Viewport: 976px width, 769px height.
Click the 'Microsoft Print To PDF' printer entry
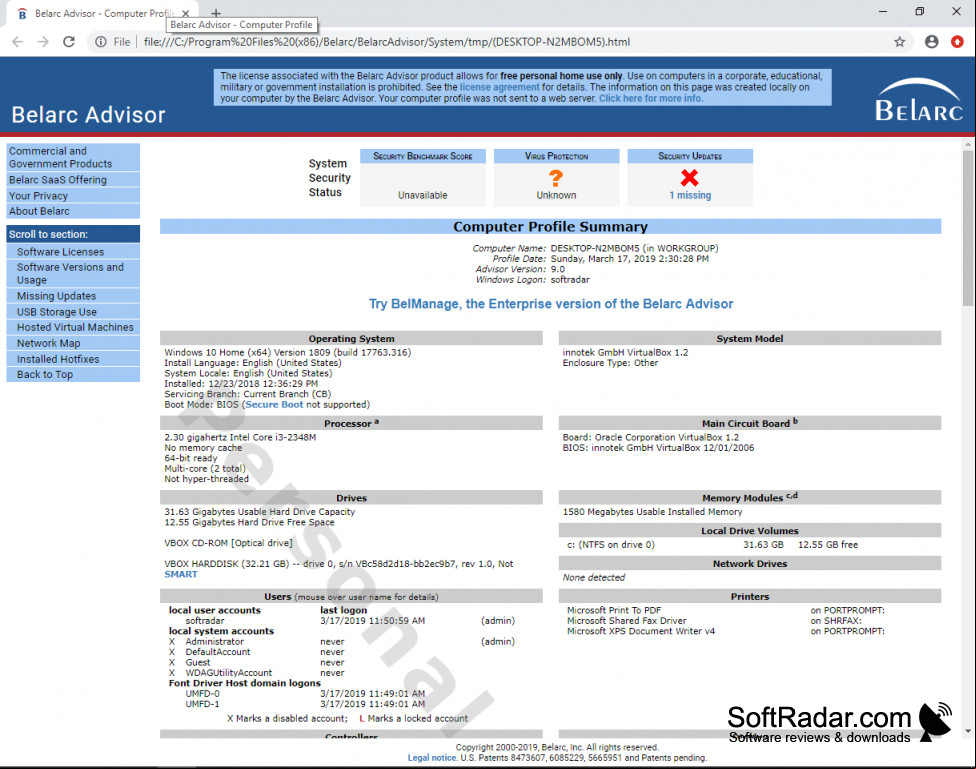614,610
